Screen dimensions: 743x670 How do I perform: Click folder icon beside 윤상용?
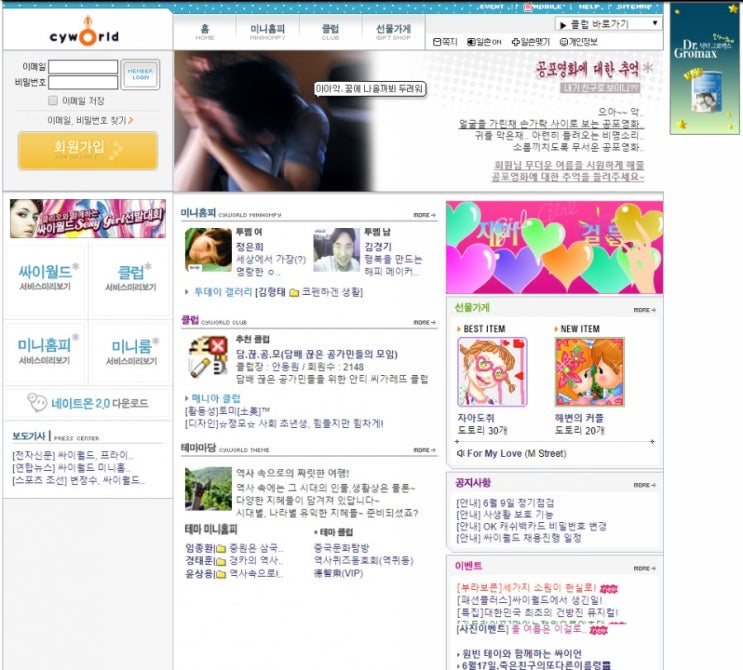[221, 574]
